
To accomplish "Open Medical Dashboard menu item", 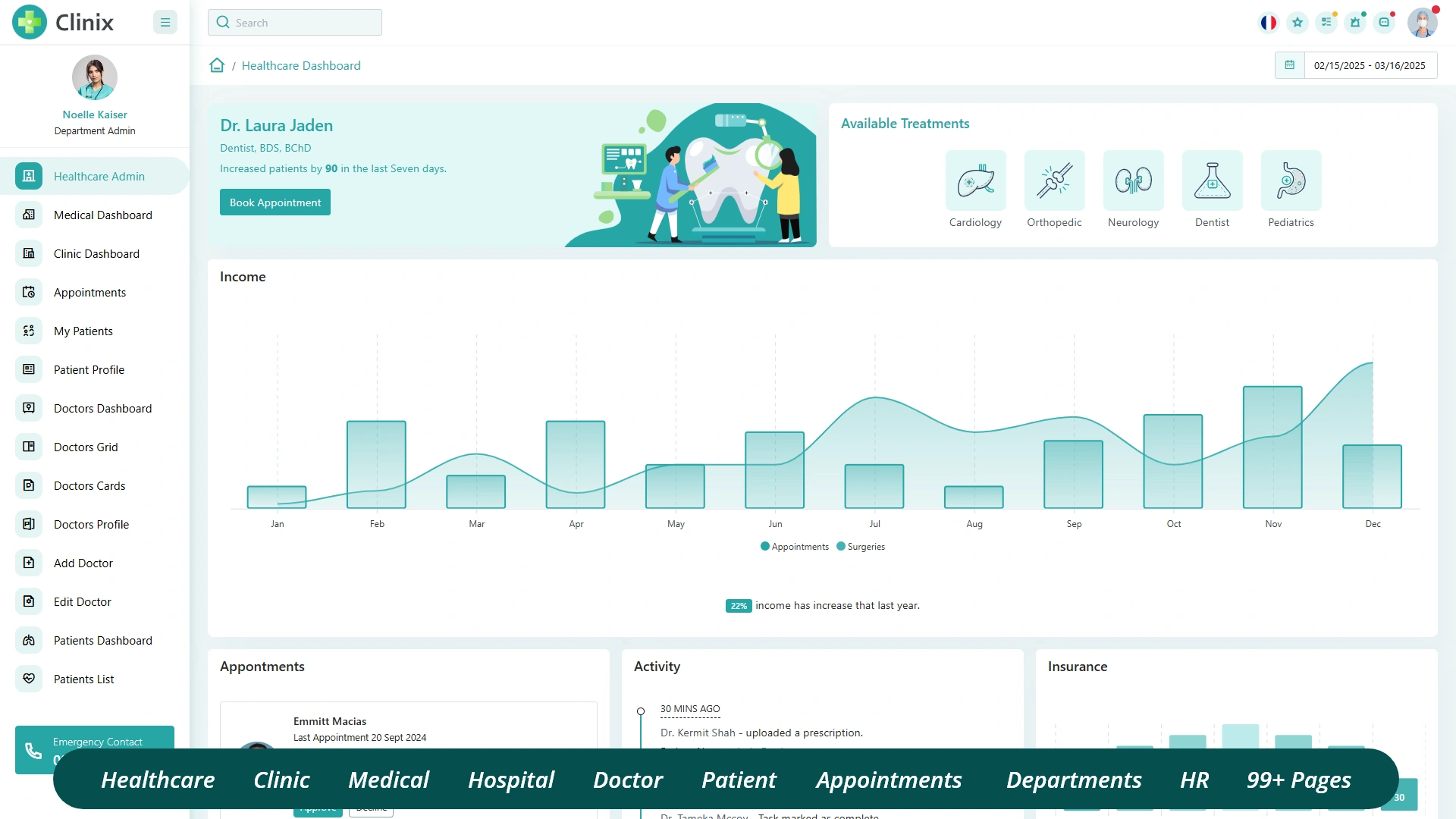I will [x=95, y=215].
